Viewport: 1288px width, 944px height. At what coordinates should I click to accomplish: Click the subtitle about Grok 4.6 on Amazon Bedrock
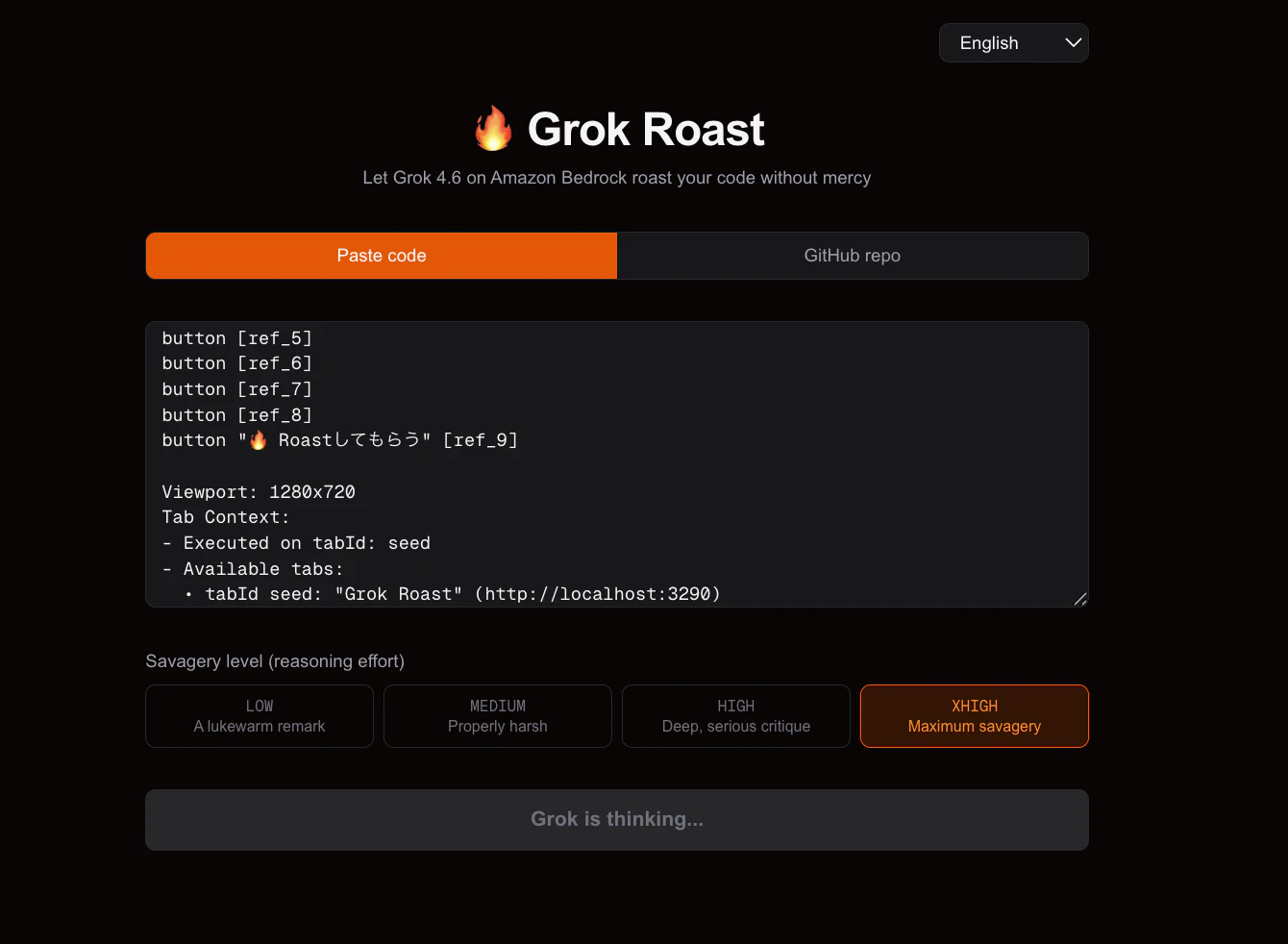(617, 178)
